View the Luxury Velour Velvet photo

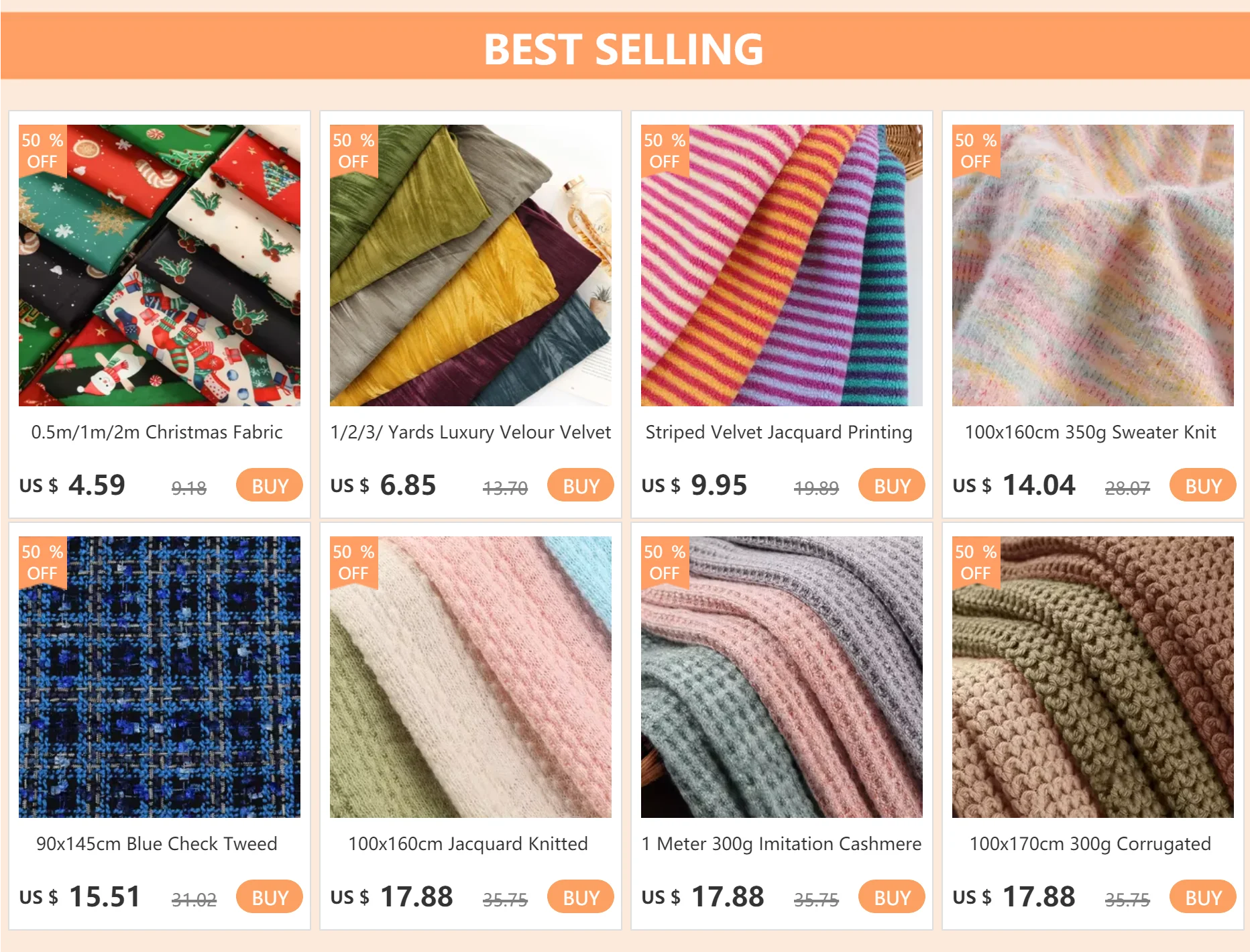click(471, 265)
